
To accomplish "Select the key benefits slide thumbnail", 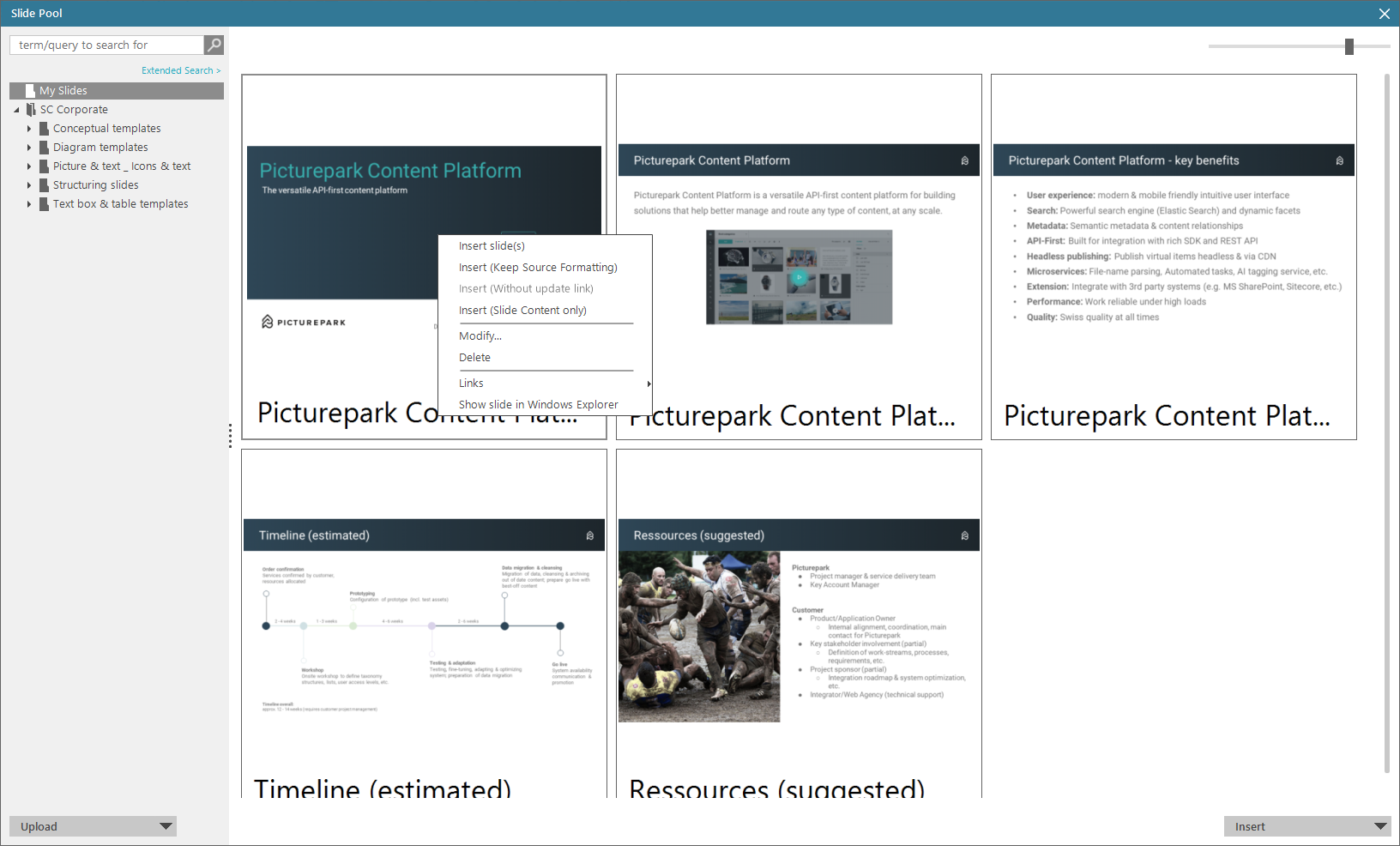I will click(x=1174, y=257).
